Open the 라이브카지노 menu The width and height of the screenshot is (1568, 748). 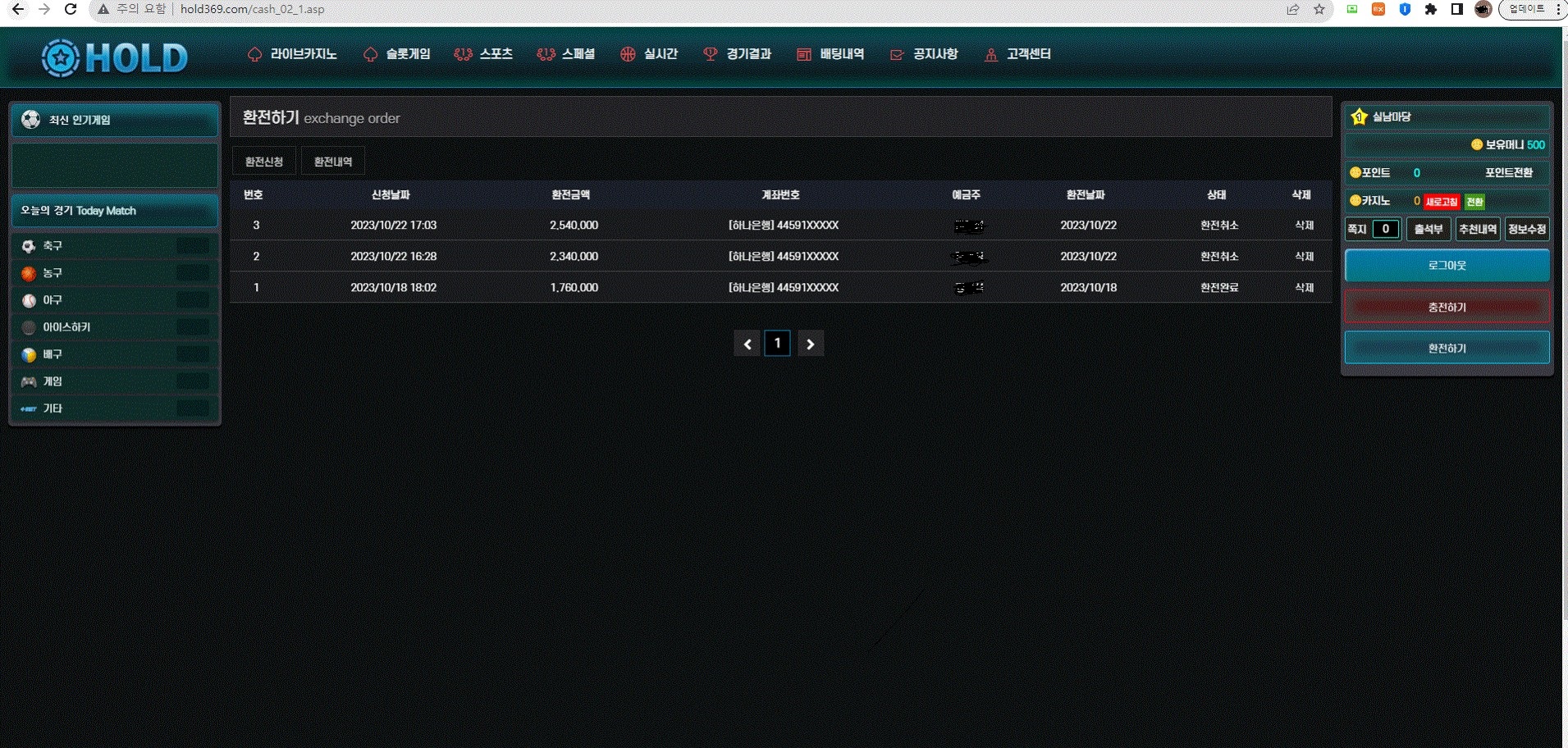[x=293, y=54]
